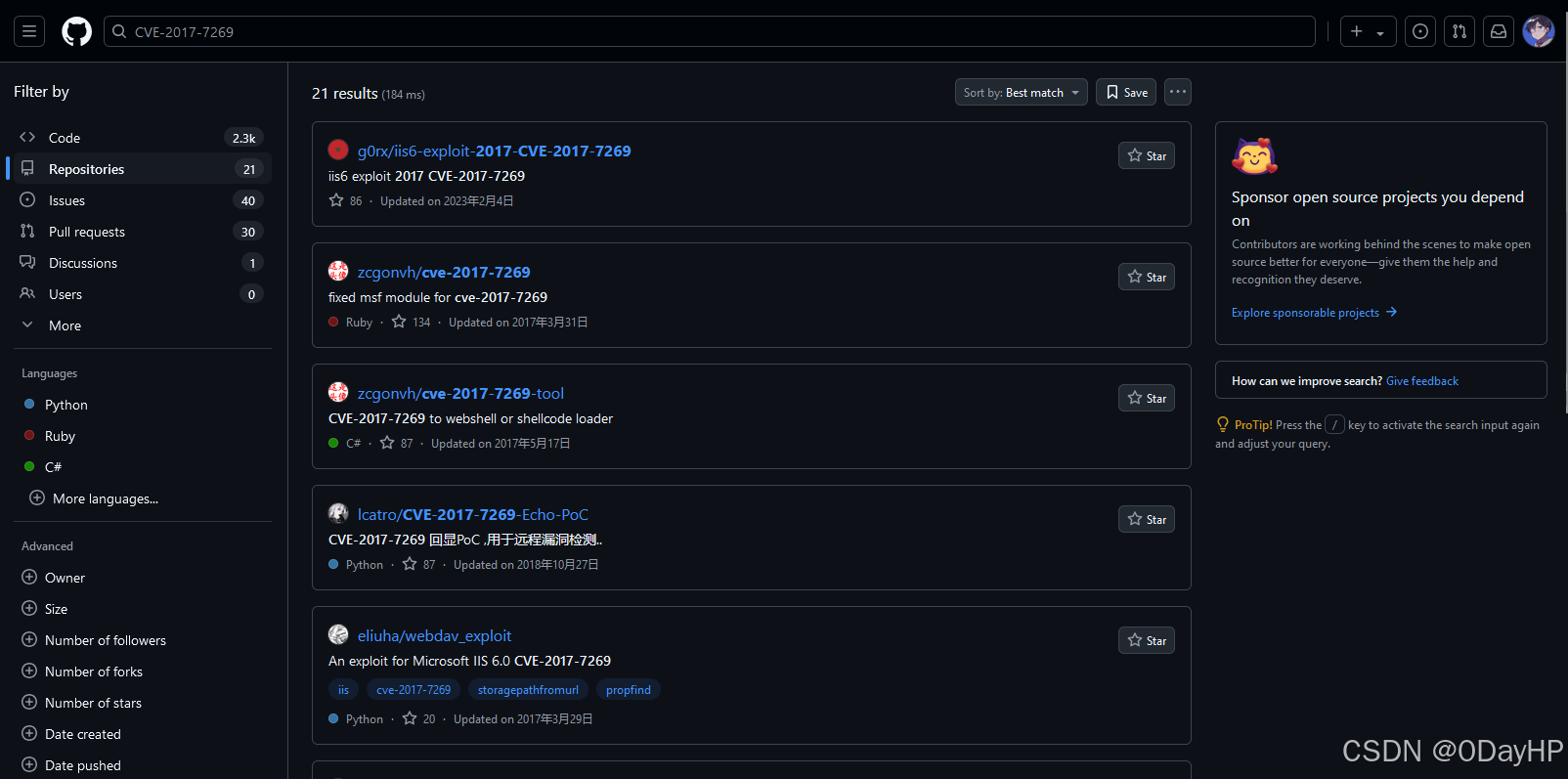
Task: Star the cve-2017-7269-tool repository
Action: [1147, 398]
